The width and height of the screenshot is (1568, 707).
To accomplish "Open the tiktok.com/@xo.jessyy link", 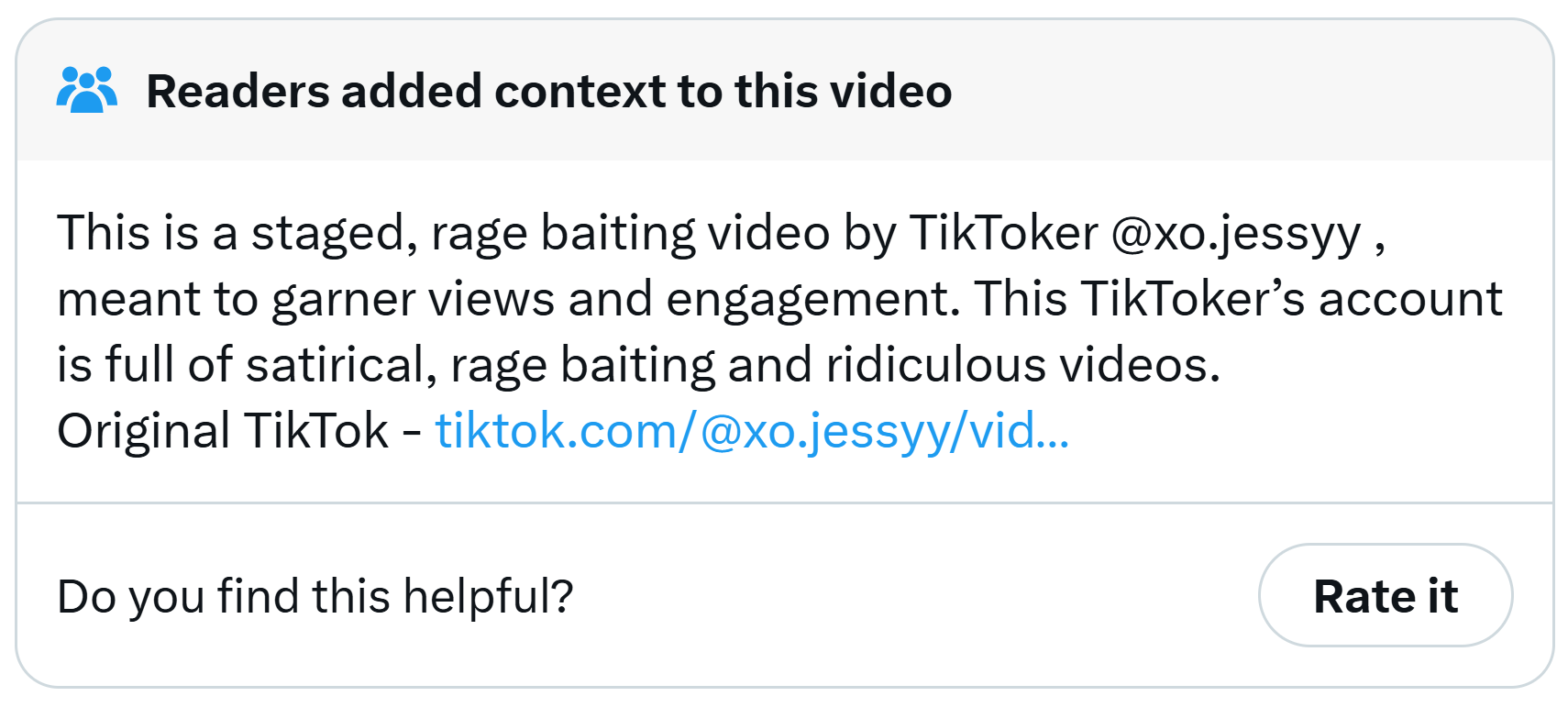I will tap(751, 430).
